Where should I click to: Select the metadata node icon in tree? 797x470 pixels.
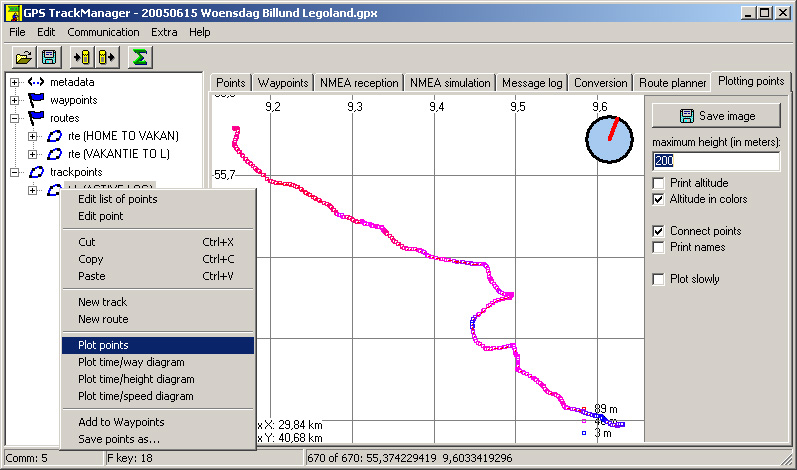[36, 82]
